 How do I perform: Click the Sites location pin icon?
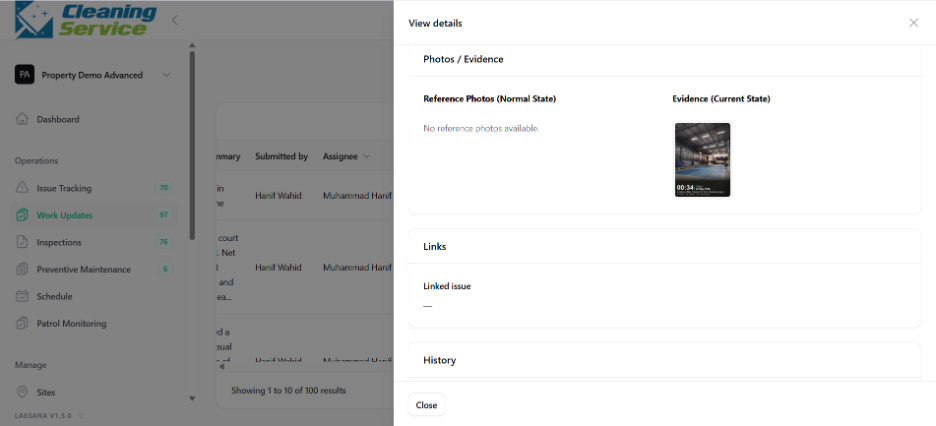click(22, 392)
